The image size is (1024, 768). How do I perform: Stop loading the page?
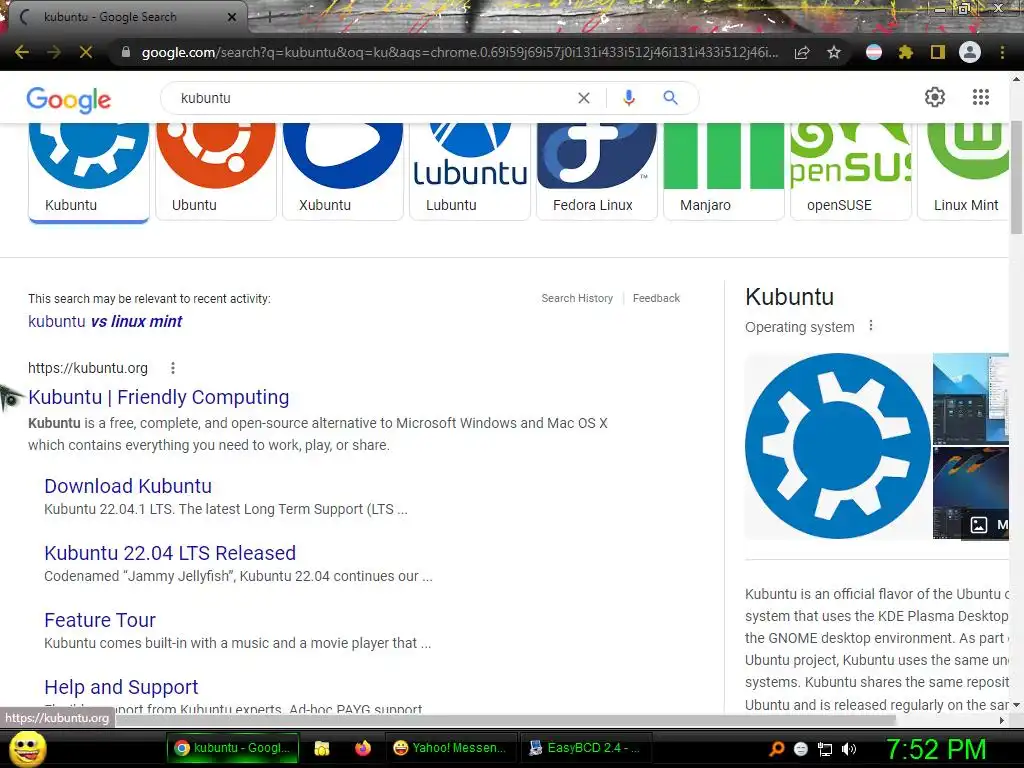click(x=86, y=52)
